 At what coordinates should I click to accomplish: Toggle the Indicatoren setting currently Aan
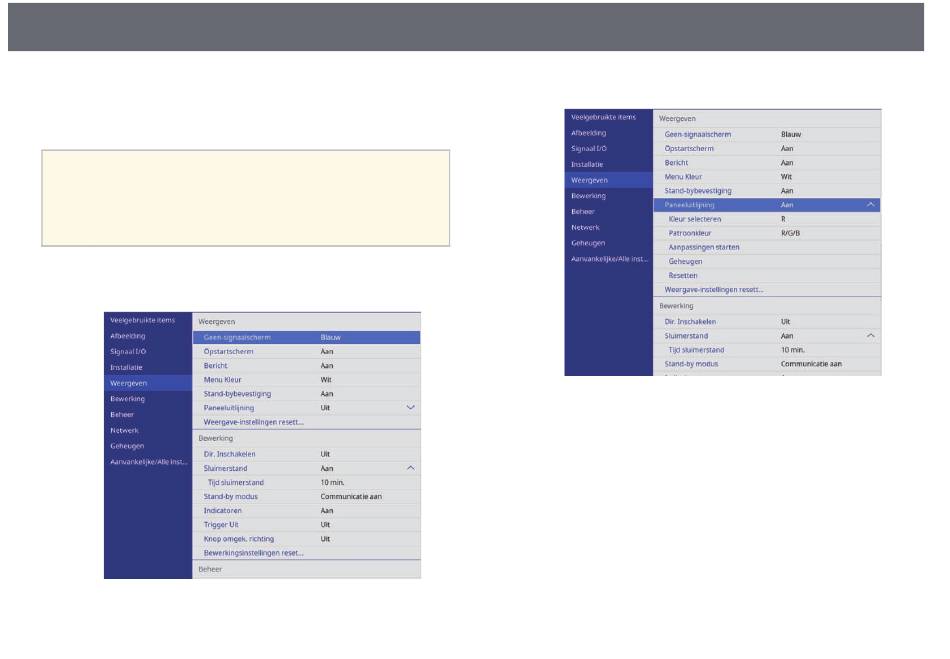305,510
